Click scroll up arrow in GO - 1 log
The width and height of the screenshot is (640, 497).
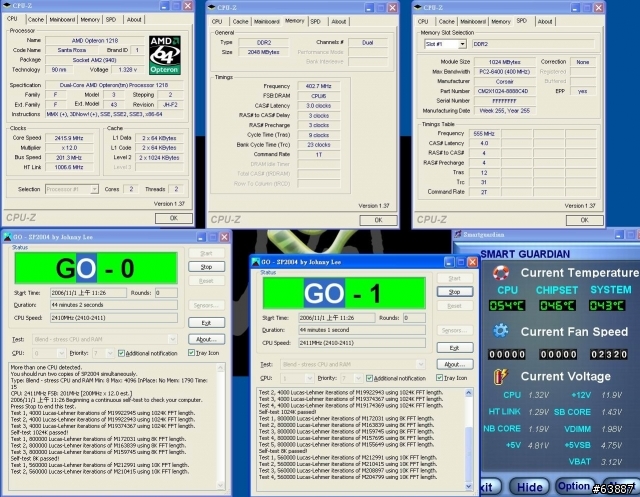coord(469,393)
